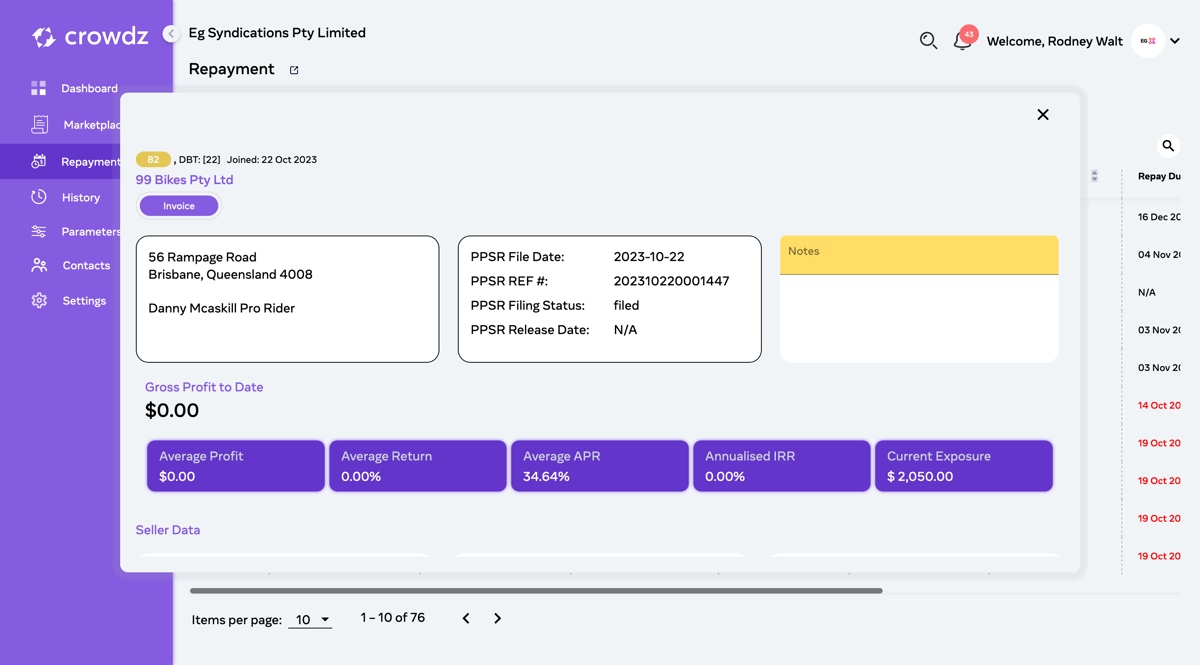Close the seller details dialog
Viewport: 1200px width, 665px height.
[1043, 115]
